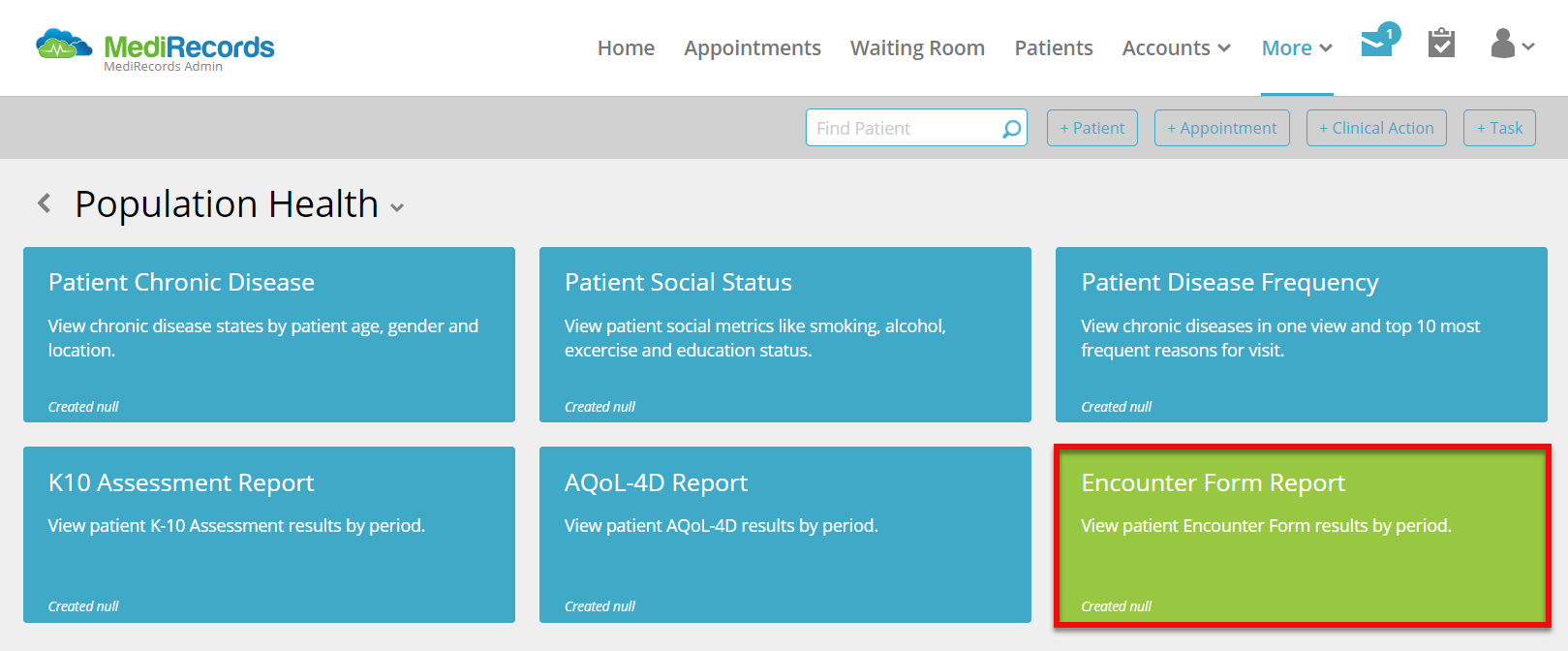Open the tasks clipboard icon
The image size is (1568, 651).
click(x=1441, y=44)
